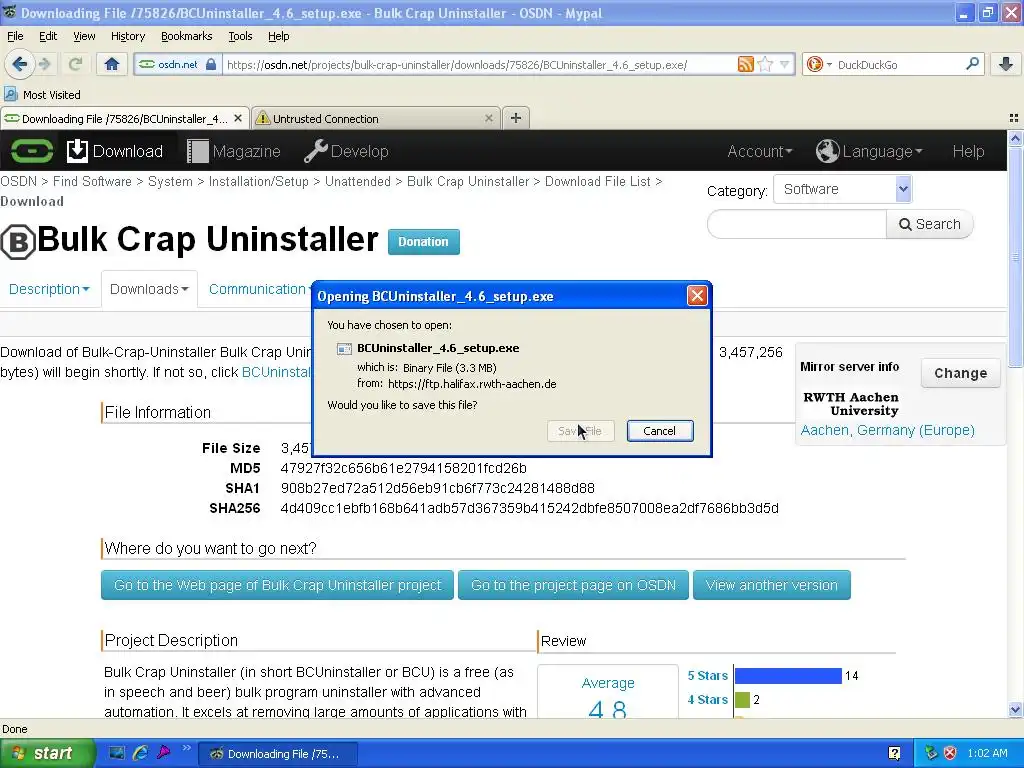Click the OSDN site search input field
This screenshot has width=1024, height=768.
click(797, 224)
